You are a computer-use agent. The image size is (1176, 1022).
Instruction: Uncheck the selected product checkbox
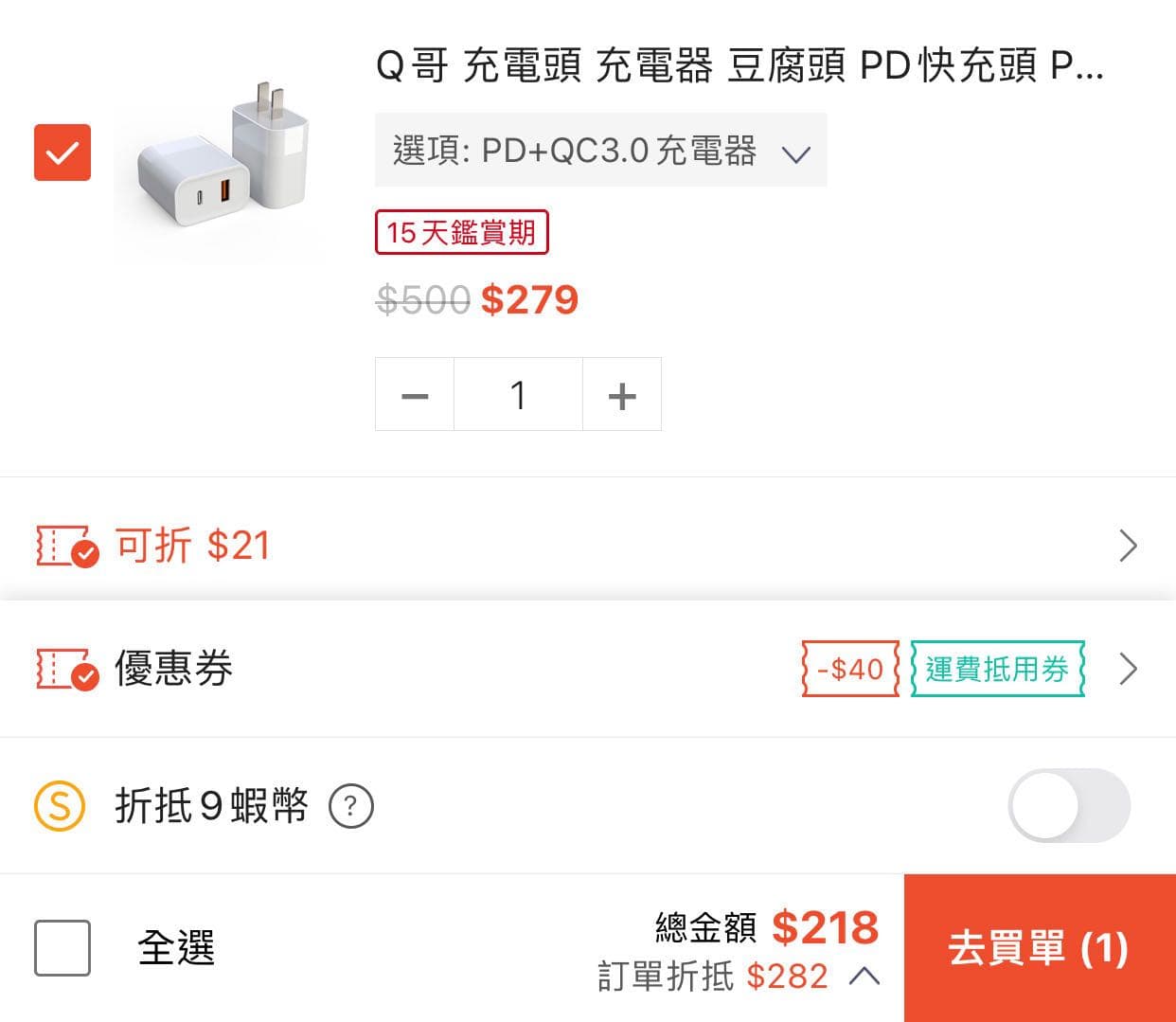62,152
